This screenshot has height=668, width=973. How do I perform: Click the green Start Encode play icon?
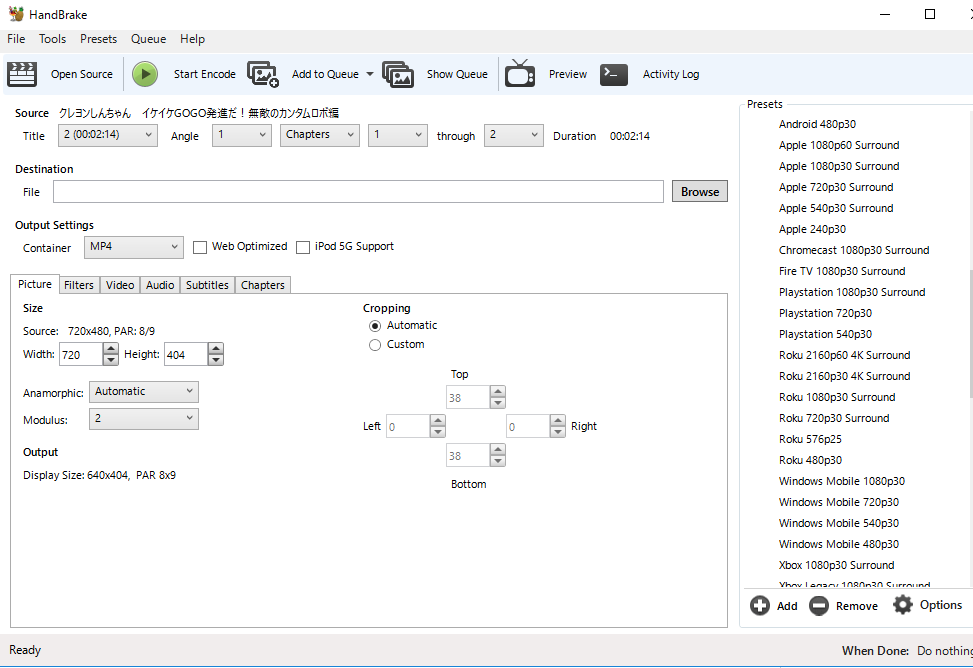coord(145,74)
